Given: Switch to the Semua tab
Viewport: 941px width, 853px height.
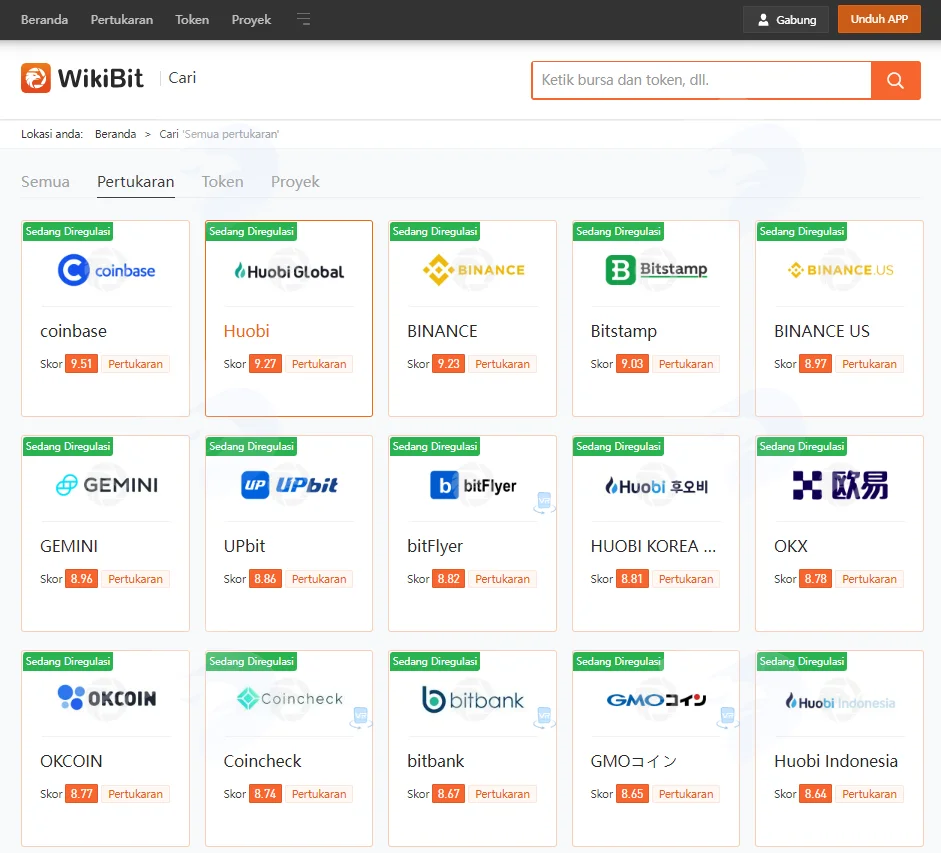Looking at the screenshot, I should [46, 181].
